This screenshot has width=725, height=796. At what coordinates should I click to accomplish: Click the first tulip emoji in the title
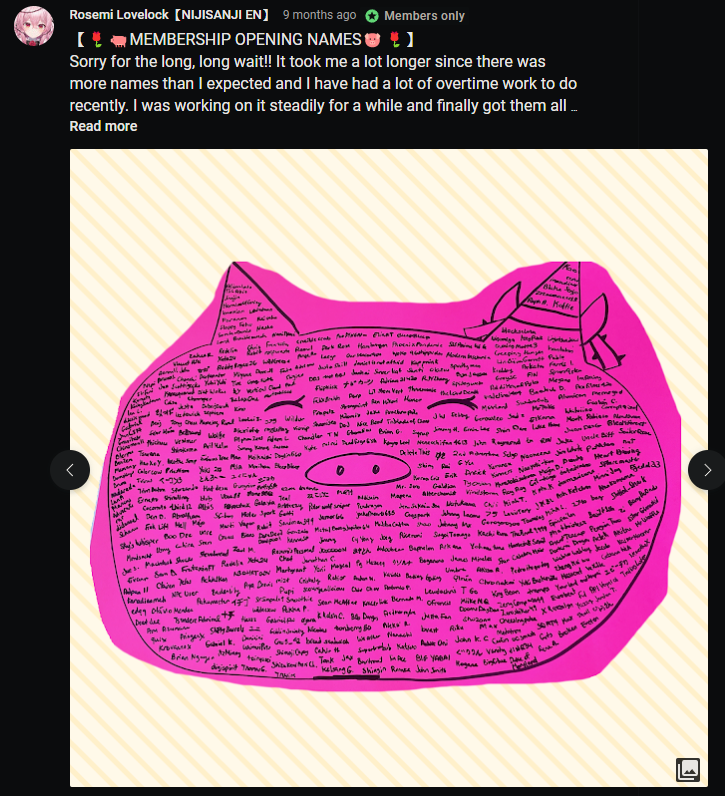(96, 40)
